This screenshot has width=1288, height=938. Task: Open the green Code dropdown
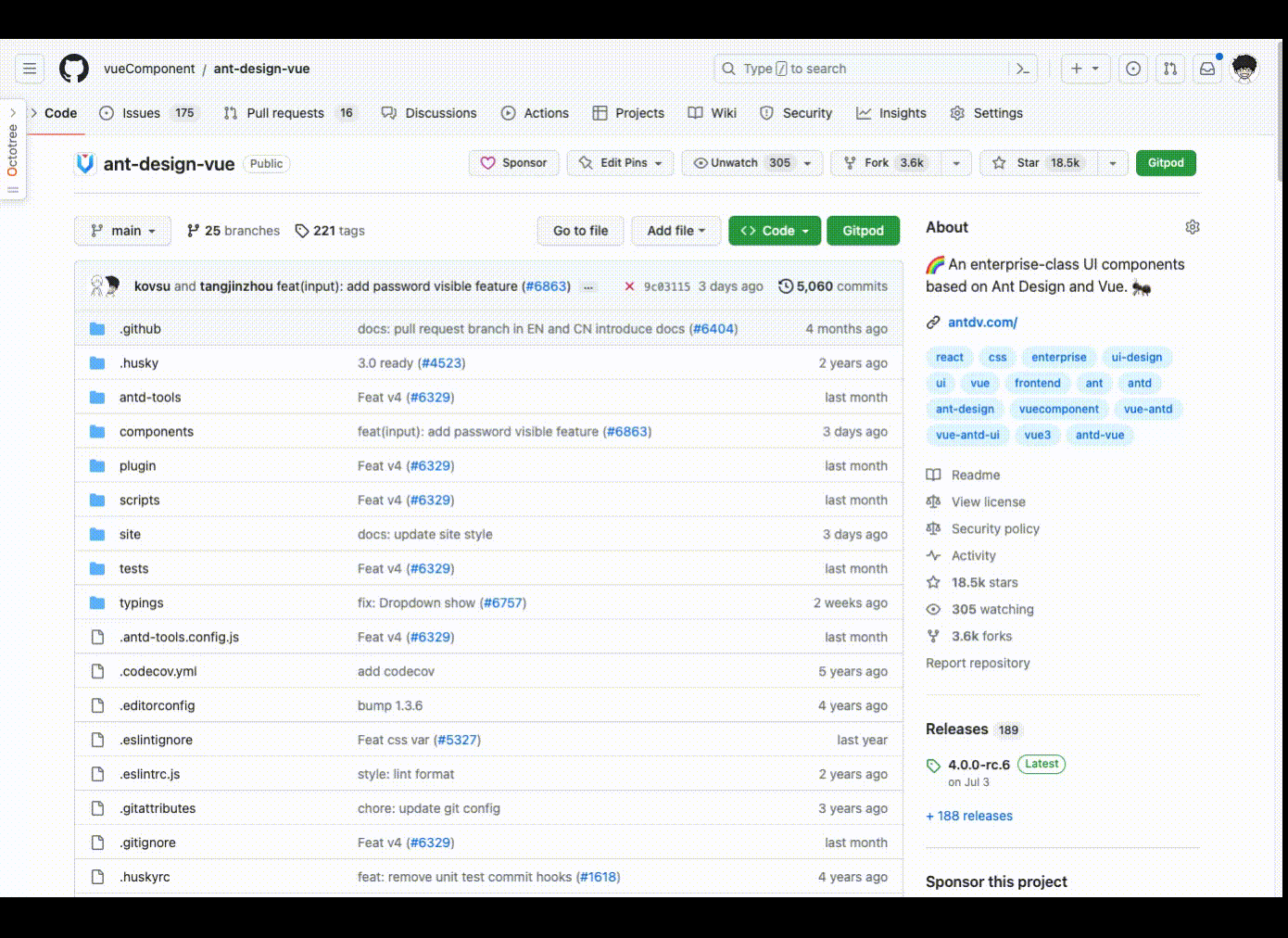click(775, 230)
